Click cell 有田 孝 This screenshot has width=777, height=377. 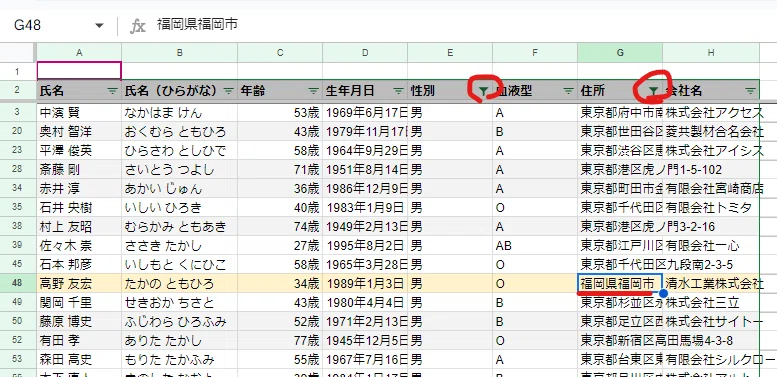click(x=79, y=341)
